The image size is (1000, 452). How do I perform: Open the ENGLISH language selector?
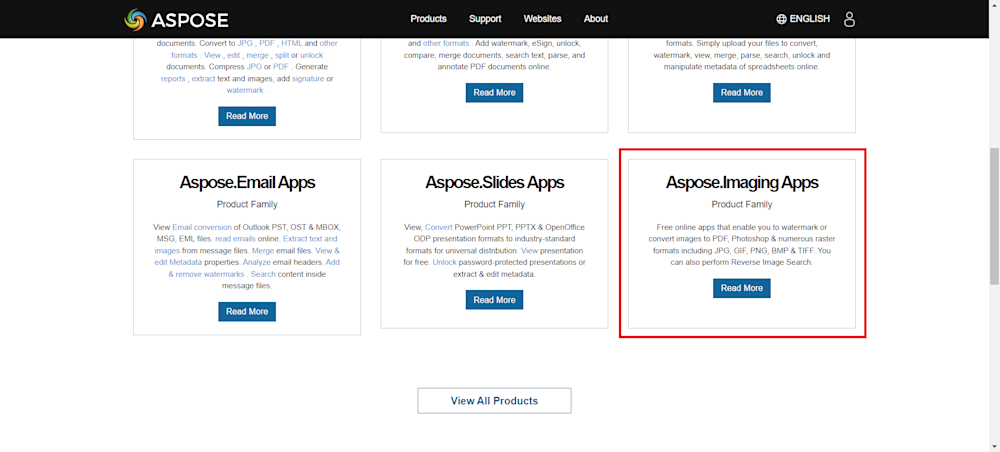point(809,19)
